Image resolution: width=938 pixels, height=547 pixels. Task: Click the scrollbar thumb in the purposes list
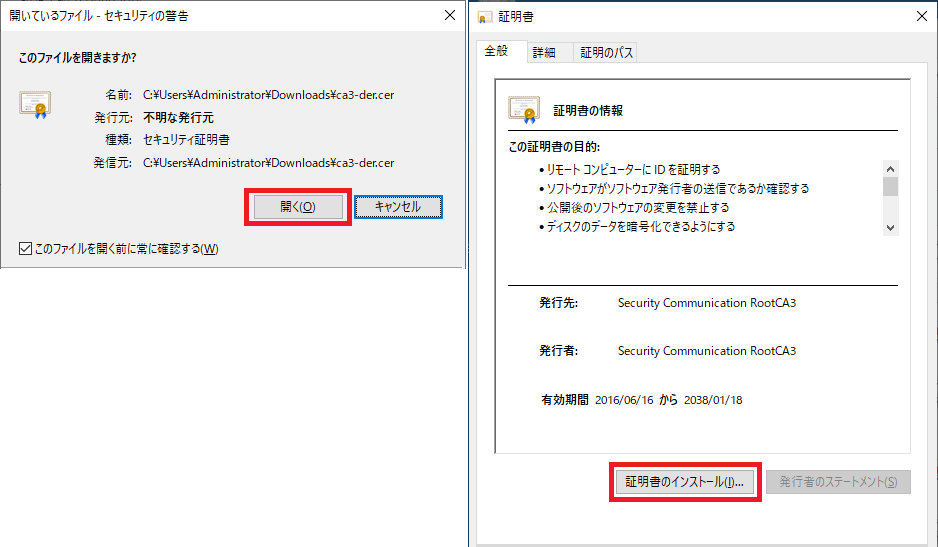[x=890, y=187]
